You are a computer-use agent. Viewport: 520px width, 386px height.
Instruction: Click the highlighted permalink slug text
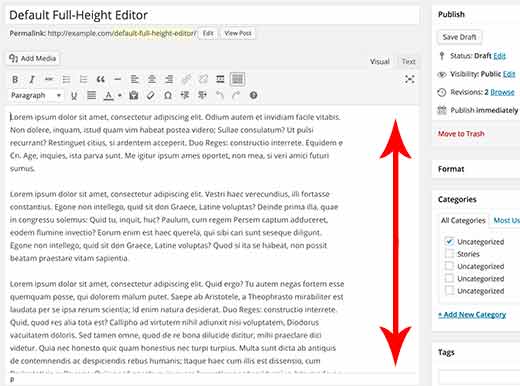coord(154,33)
